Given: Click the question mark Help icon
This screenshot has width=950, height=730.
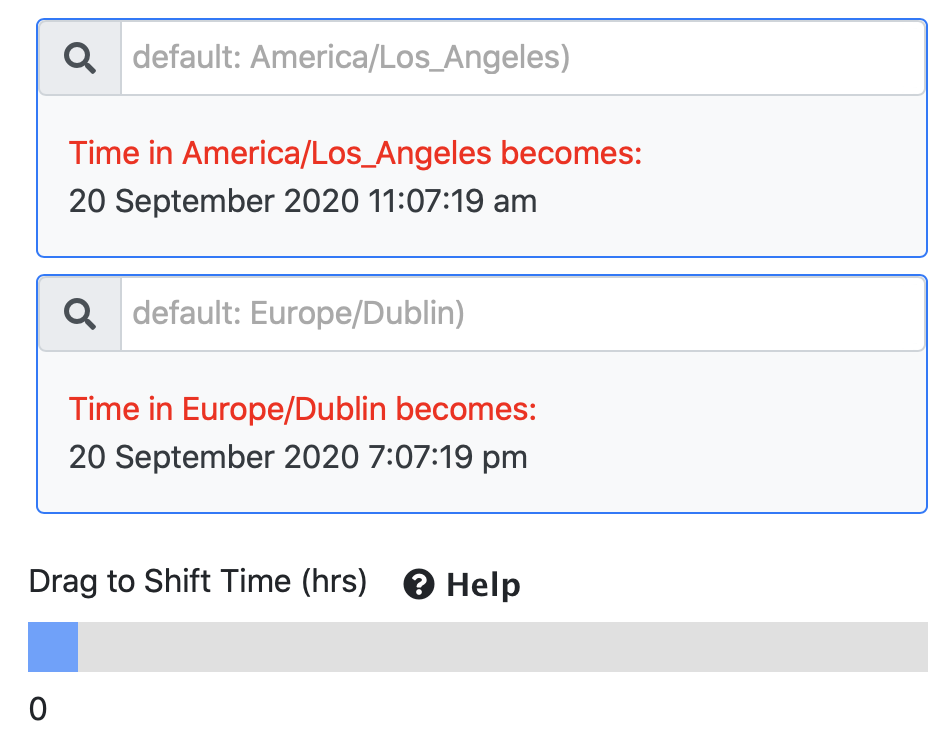Looking at the screenshot, I should point(419,585).
